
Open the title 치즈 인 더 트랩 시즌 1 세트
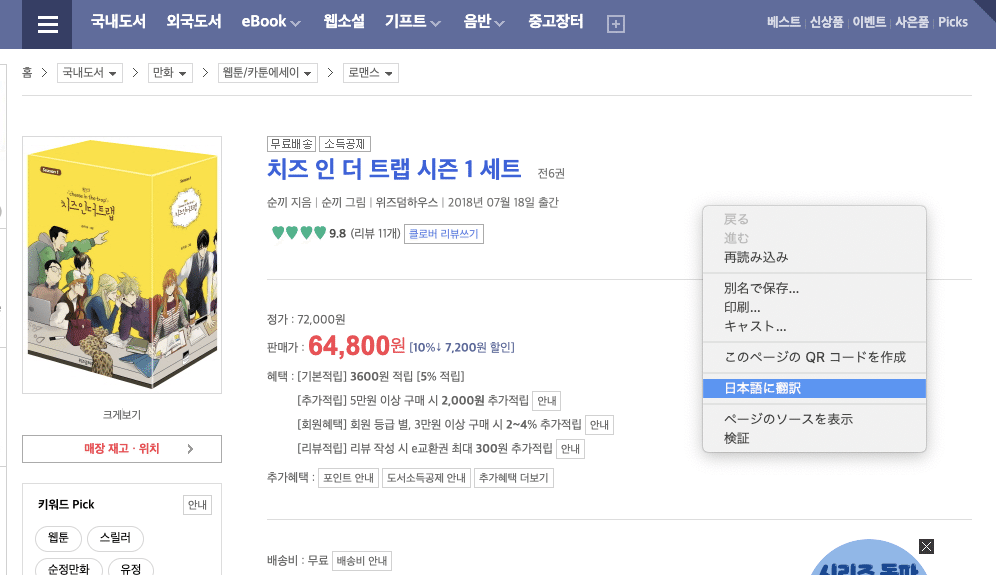[x=394, y=170]
